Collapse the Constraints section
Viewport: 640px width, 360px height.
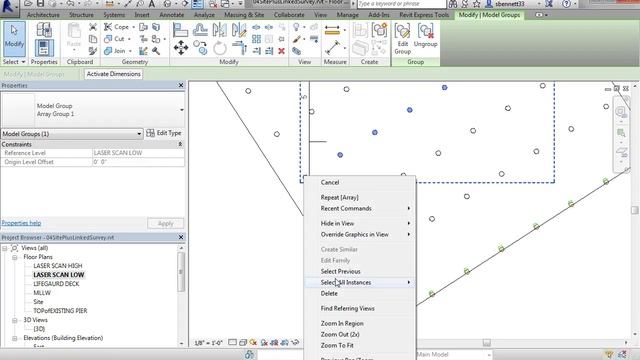point(180,144)
